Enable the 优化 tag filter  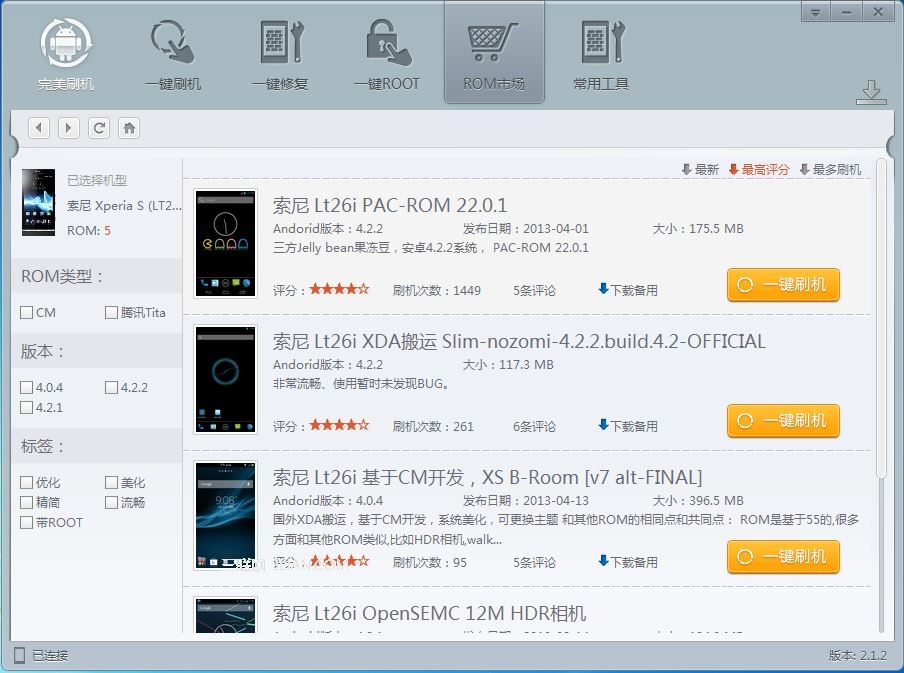tap(27, 482)
